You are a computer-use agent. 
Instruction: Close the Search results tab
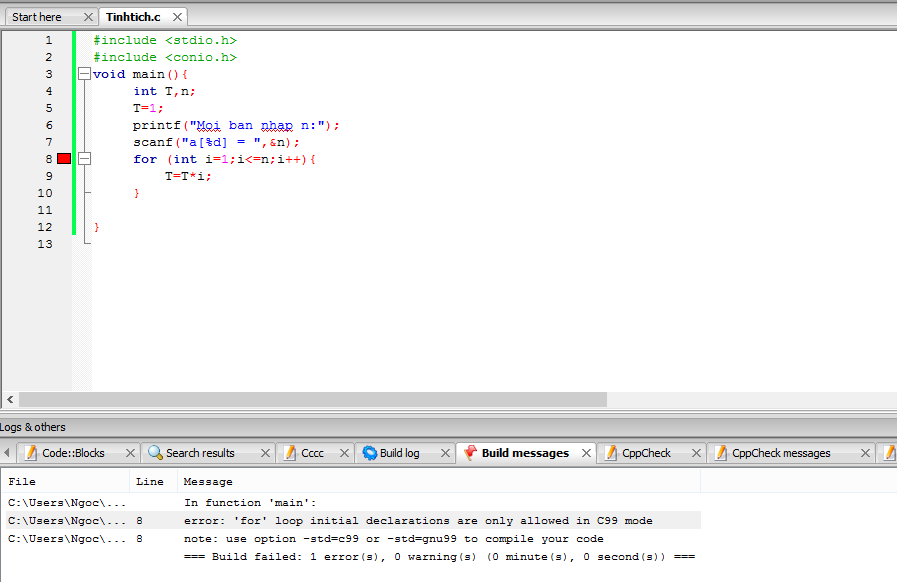(x=266, y=453)
